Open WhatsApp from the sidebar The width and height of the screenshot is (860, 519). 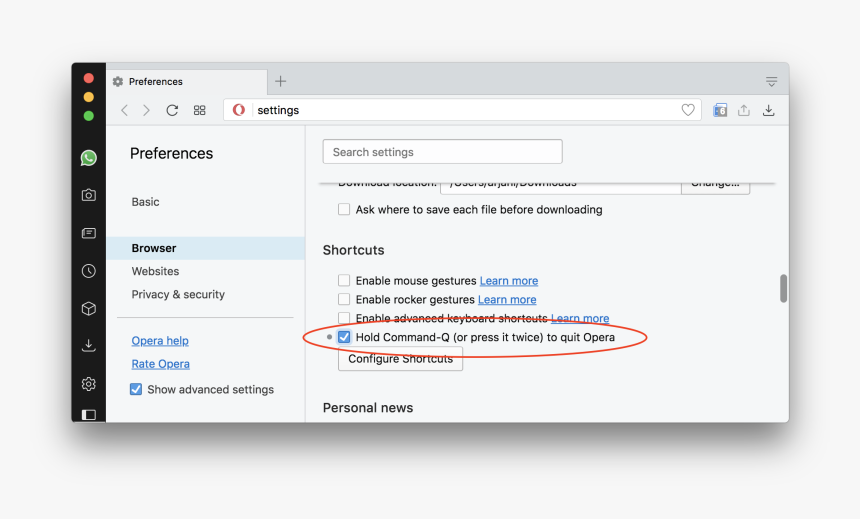click(x=89, y=158)
